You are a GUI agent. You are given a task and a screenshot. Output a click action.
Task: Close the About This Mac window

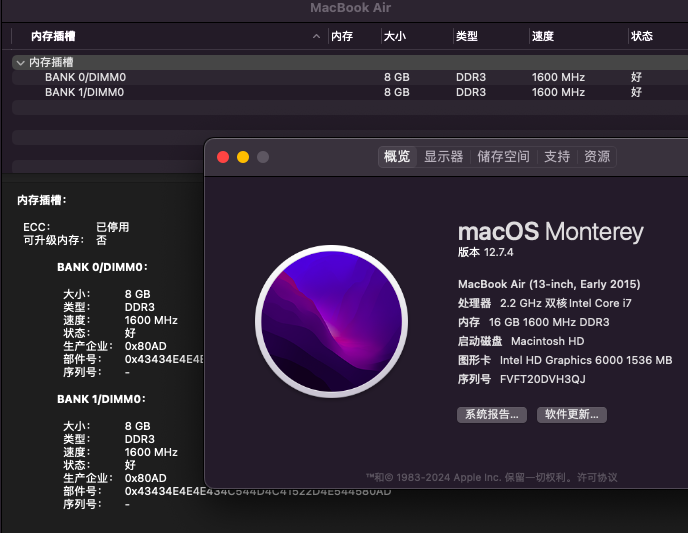tap(223, 157)
